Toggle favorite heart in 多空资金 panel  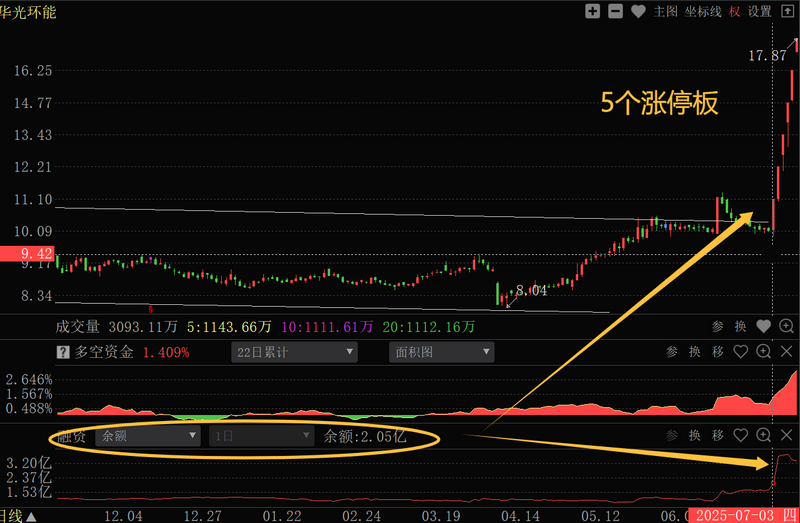[x=741, y=352]
